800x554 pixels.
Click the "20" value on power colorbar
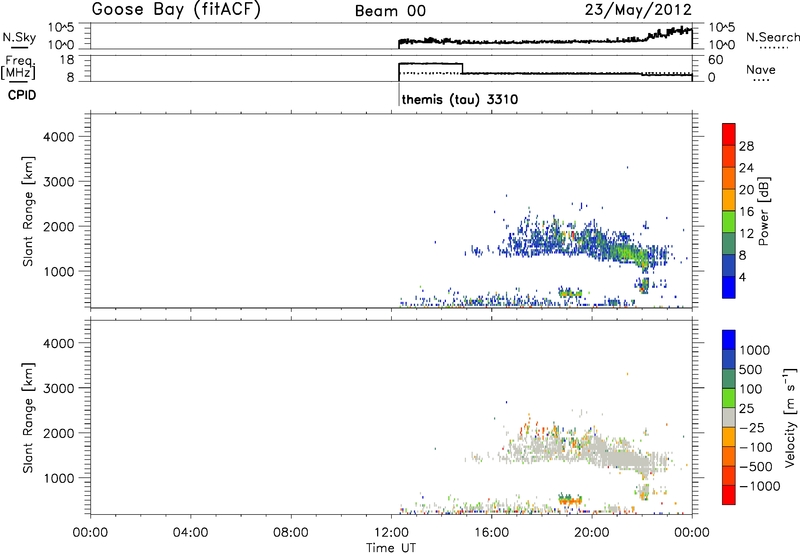pos(746,190)
